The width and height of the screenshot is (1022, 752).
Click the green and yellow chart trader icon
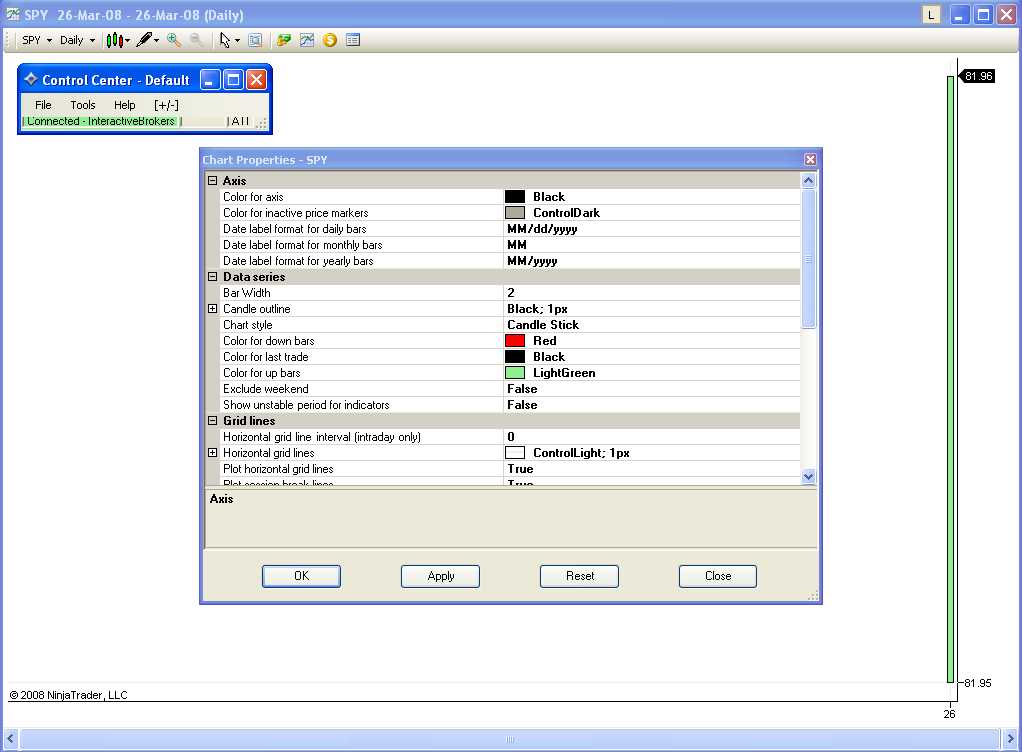coord(284,40)
